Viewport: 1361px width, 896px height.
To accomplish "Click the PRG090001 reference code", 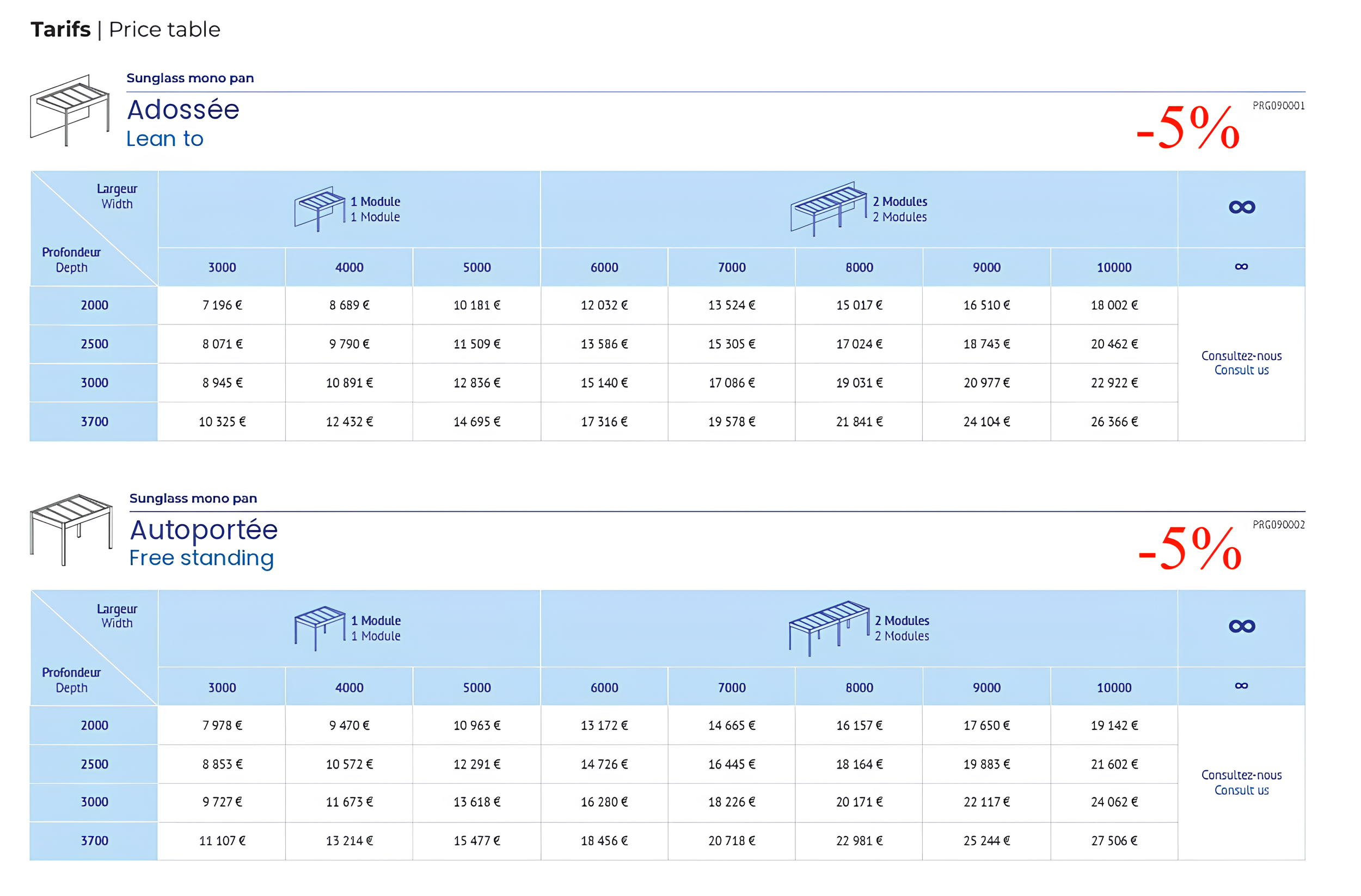I will [1278, 106].
